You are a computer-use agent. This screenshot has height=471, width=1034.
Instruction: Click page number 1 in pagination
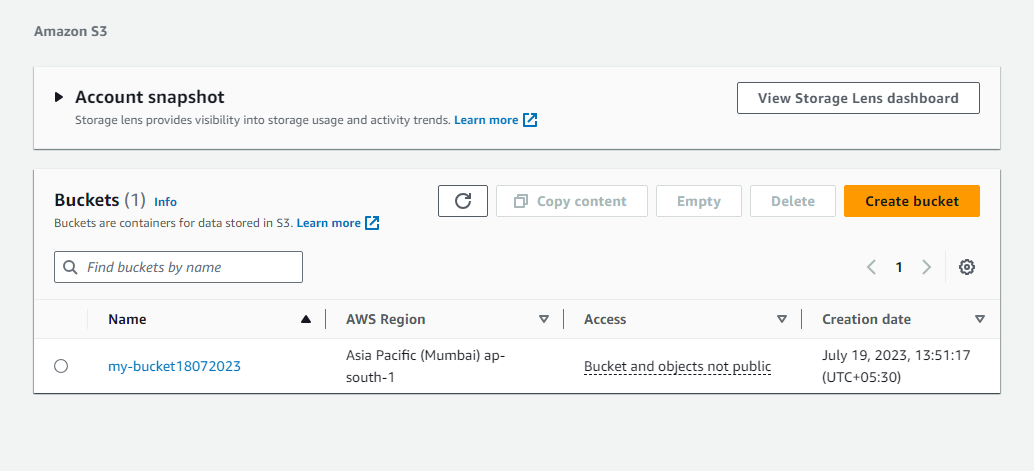pos(899,267)
